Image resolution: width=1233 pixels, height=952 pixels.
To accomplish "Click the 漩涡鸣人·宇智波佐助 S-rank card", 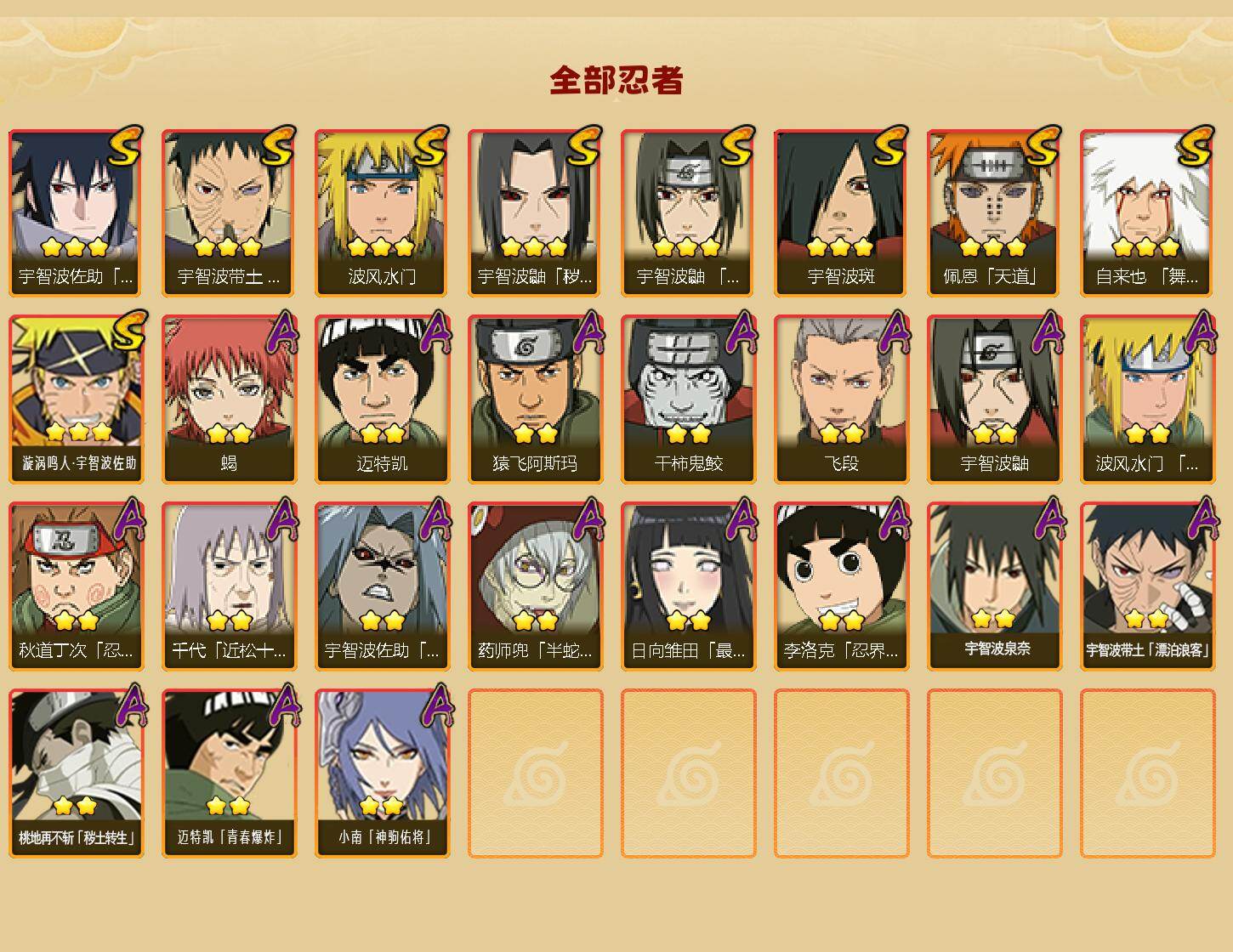I will pyautogui.click(x=76, y=399).
